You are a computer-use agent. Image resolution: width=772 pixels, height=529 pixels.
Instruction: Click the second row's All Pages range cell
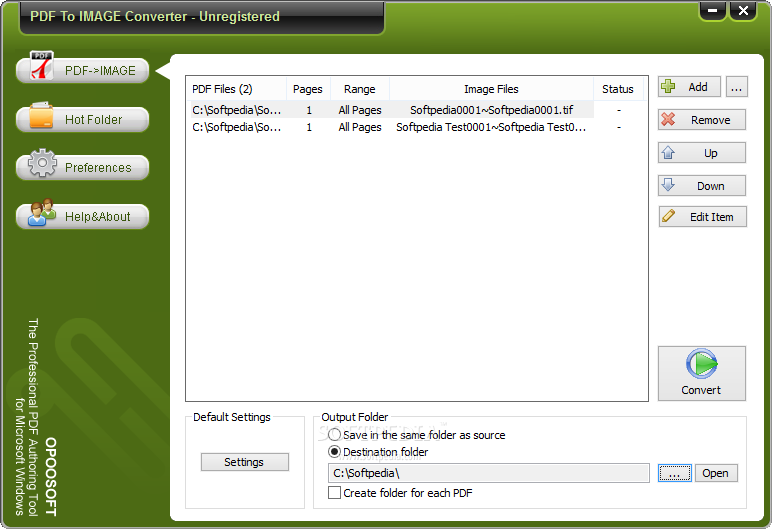click(x=360, y=127)
